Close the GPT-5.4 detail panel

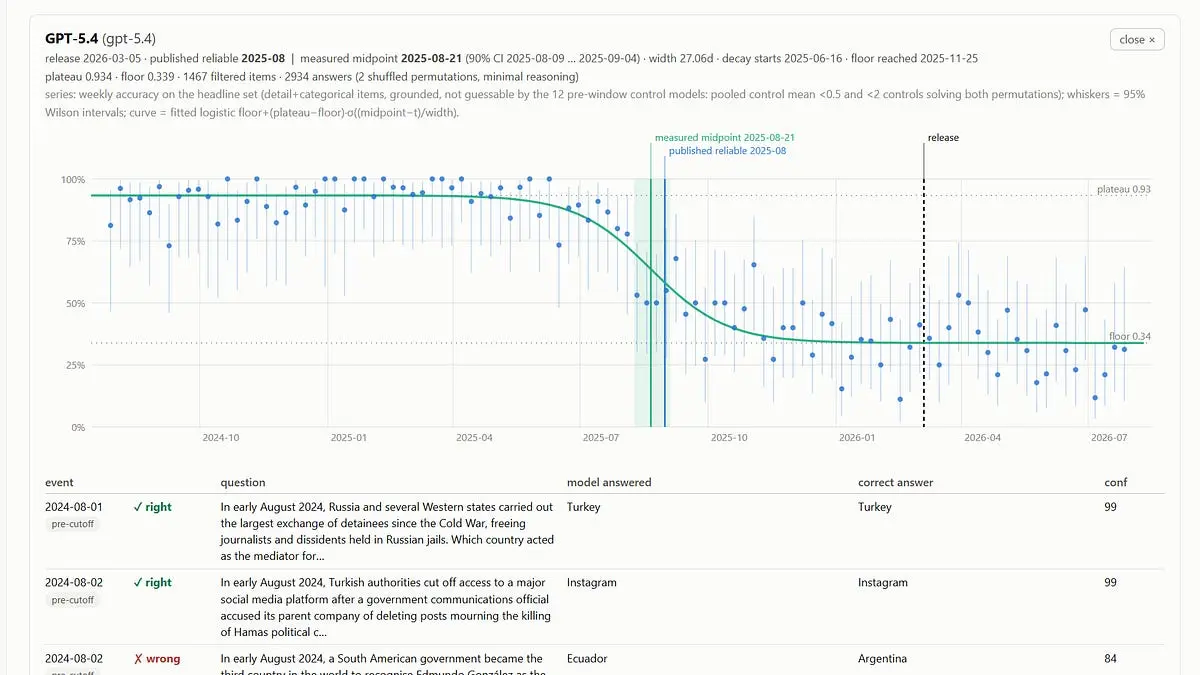coord(1137,39)
